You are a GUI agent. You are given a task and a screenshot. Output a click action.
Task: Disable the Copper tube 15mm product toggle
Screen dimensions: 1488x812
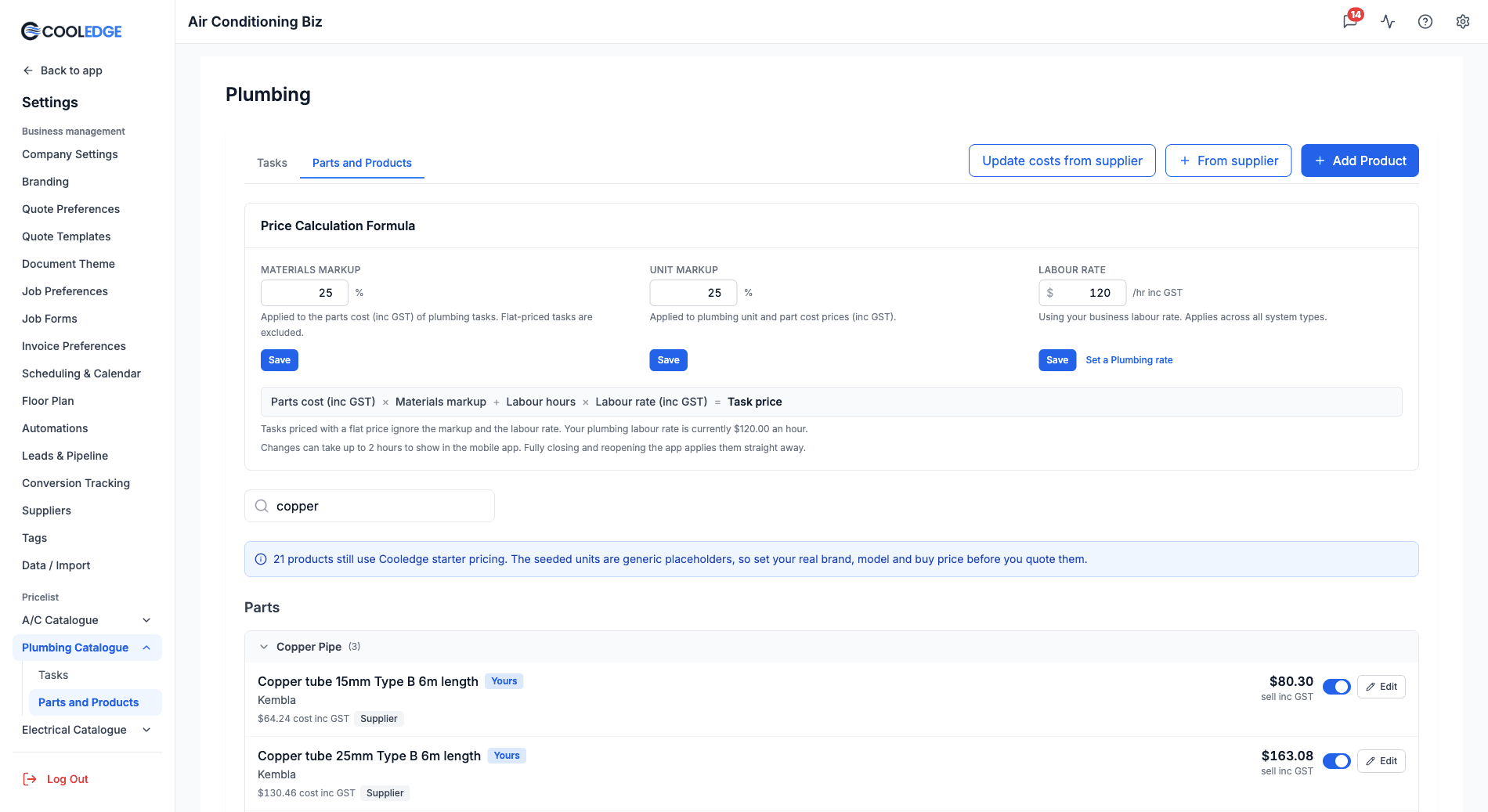click(1336, 687)
